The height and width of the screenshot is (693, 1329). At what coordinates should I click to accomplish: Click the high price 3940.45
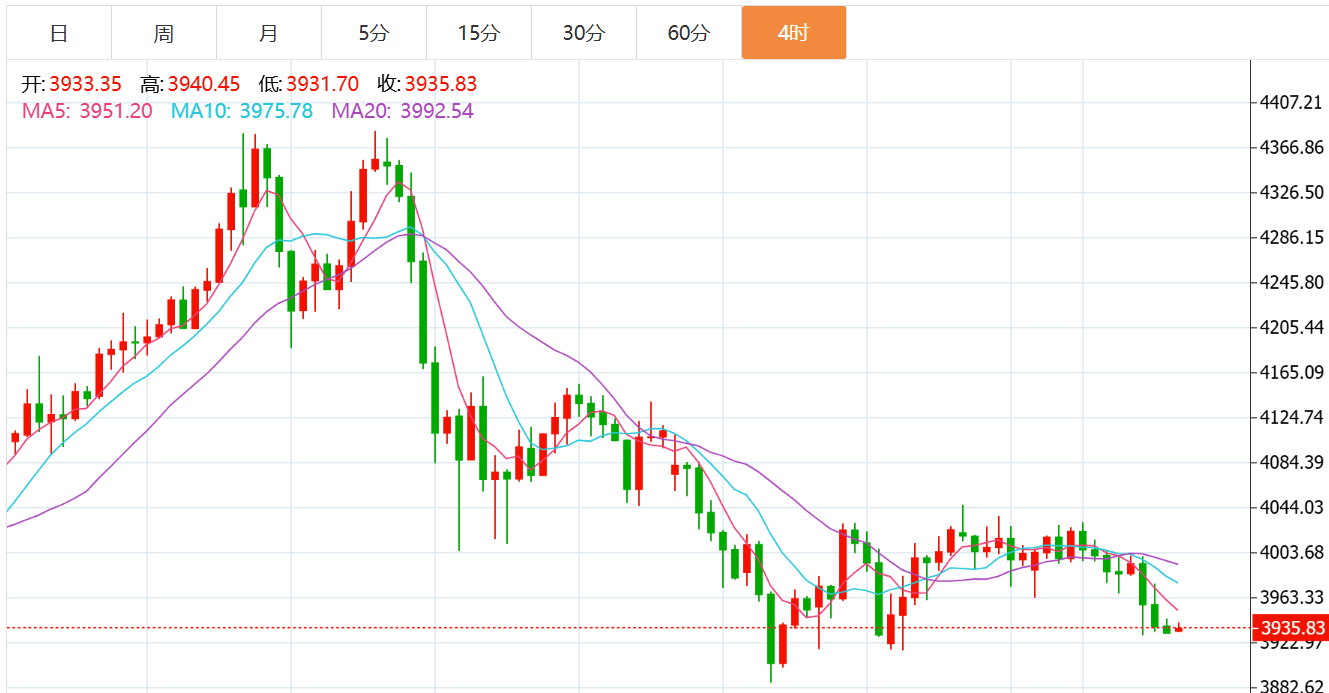click(x=204, y=84)
